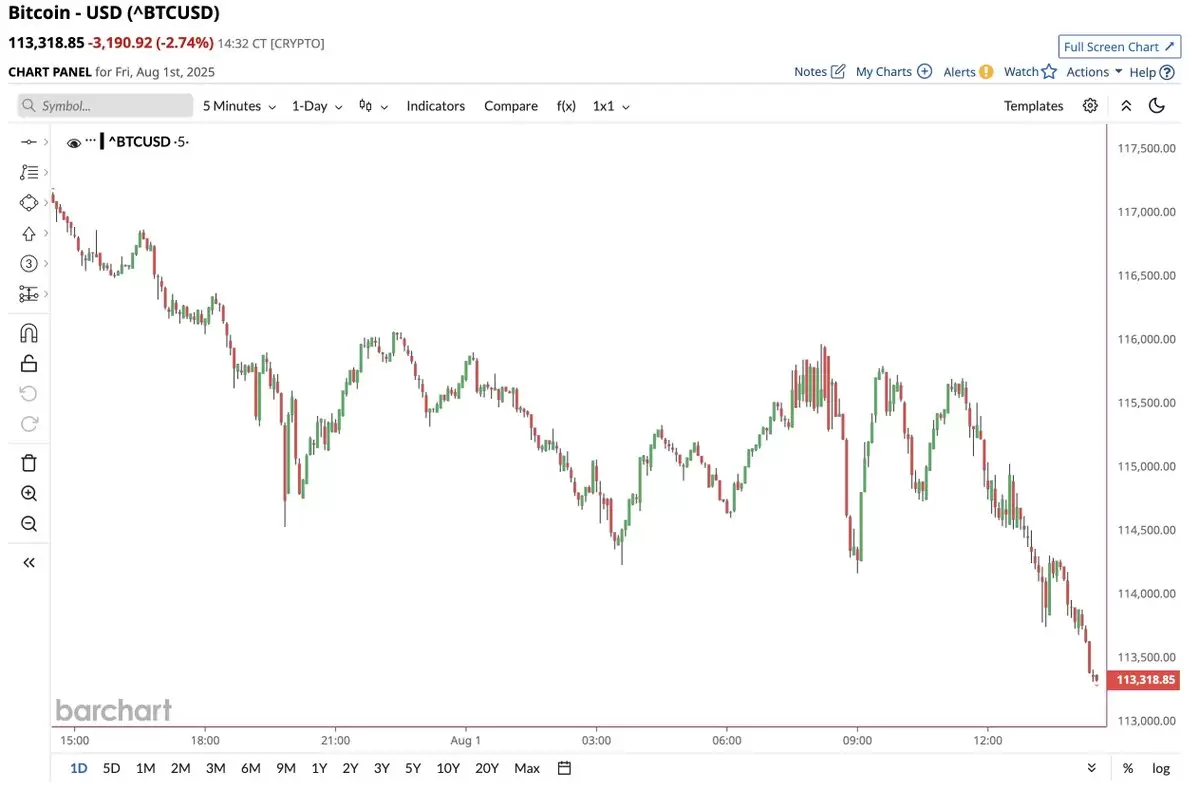Open the Fibonacci retracement tools
1199x791 pixels.
tap(28, 172)
